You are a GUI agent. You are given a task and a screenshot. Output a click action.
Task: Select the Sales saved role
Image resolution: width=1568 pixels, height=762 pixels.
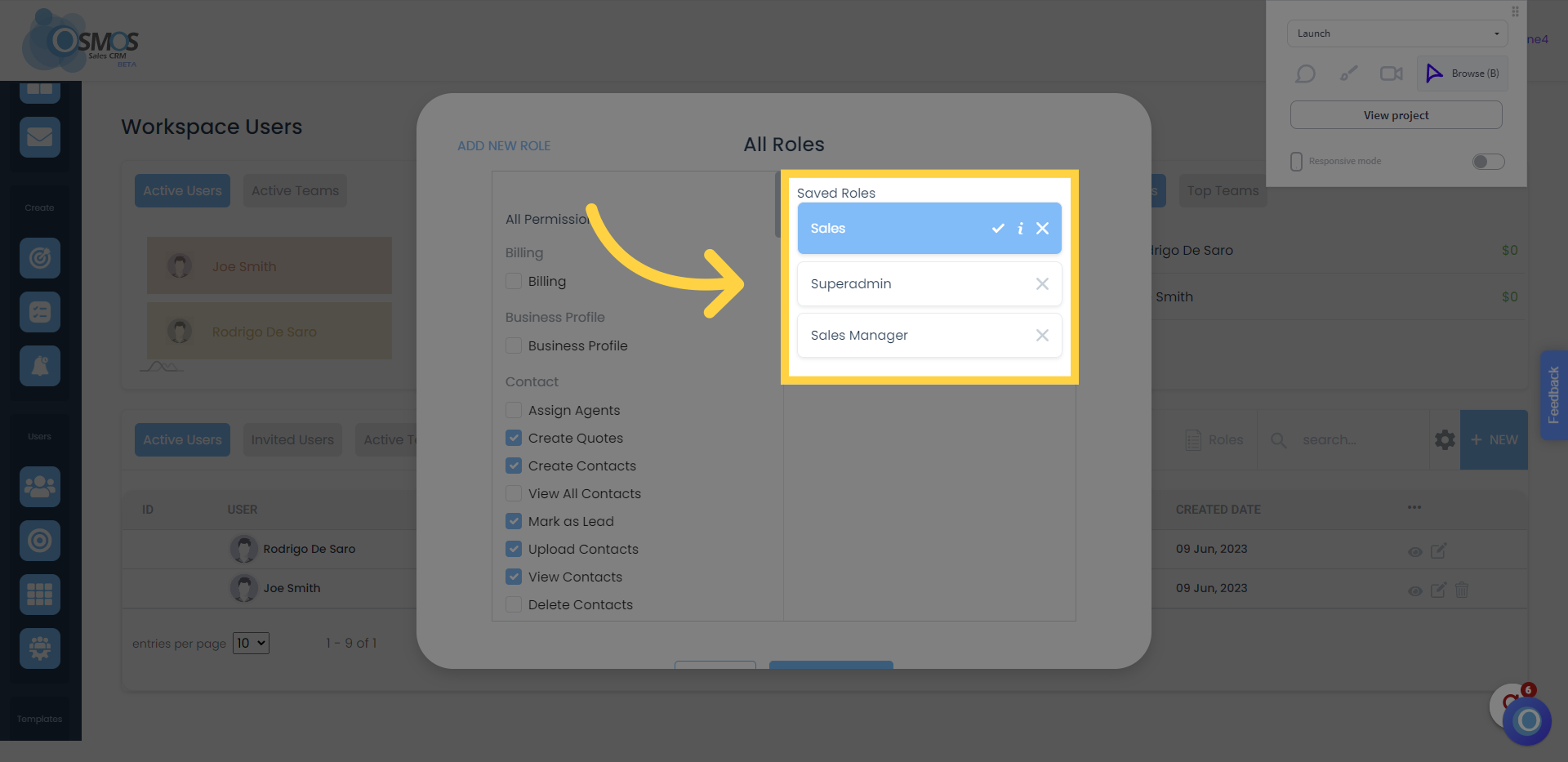click(929, 229)
